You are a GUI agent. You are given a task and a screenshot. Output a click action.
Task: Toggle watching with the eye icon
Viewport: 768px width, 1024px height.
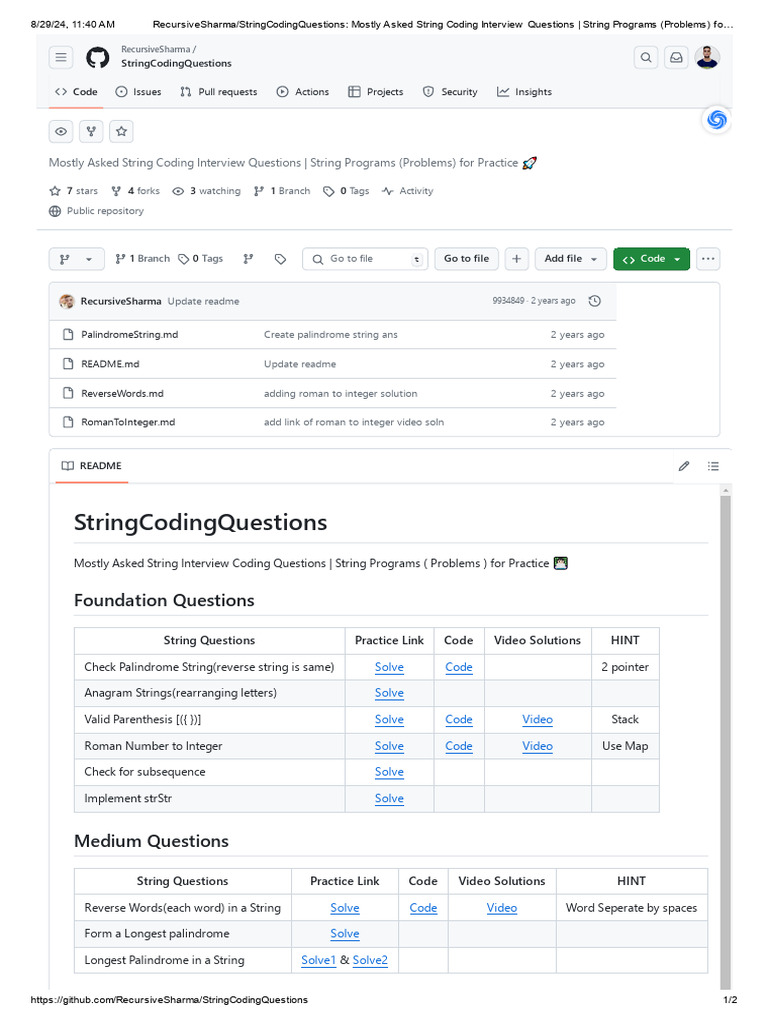pyautogui.click(x=61, y=131)
